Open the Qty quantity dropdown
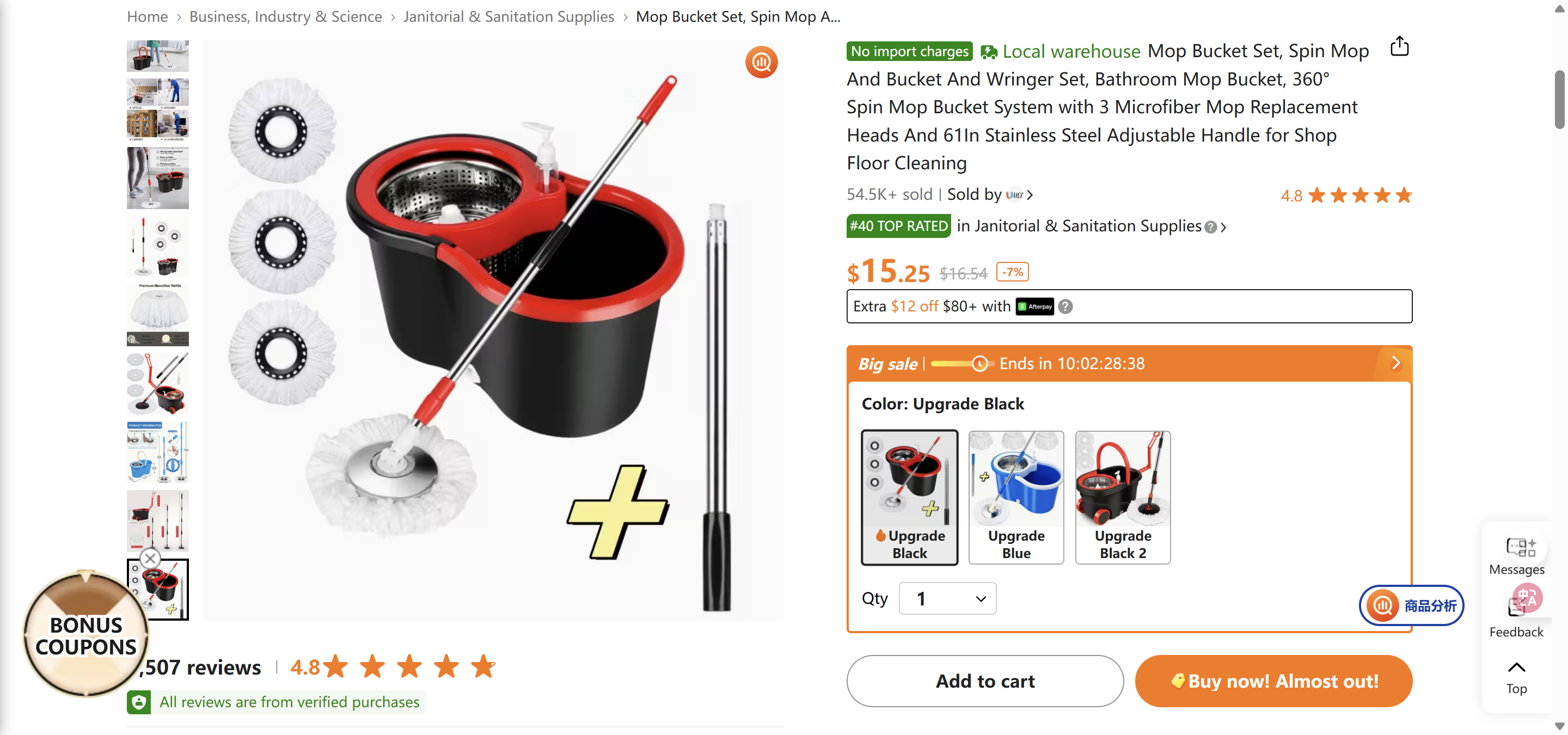Image resolution: width=1568 pixels, height=735 pixels. point(947,598)
